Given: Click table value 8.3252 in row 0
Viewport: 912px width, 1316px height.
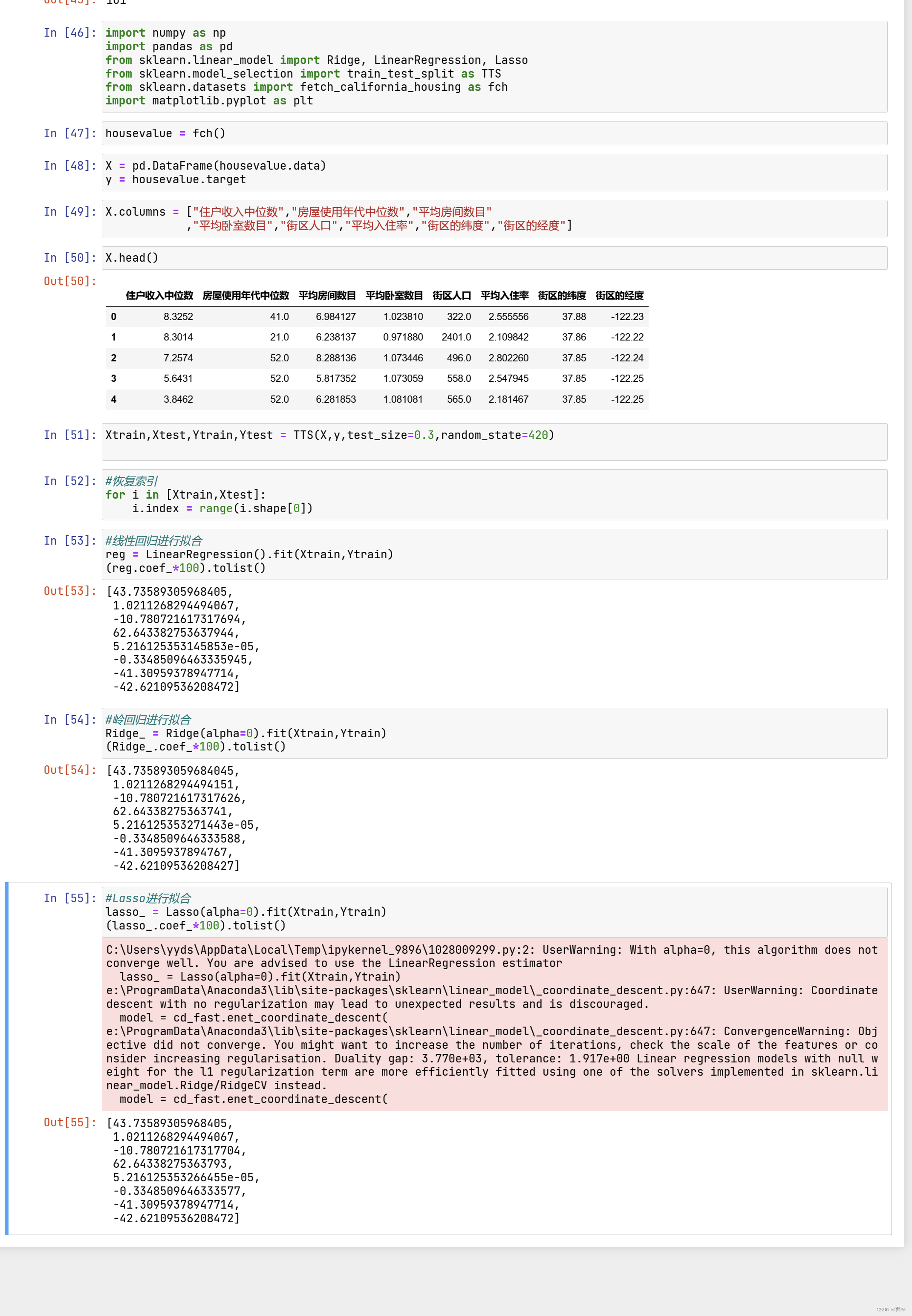Looking at the screenshot, I should coord(178,317).
